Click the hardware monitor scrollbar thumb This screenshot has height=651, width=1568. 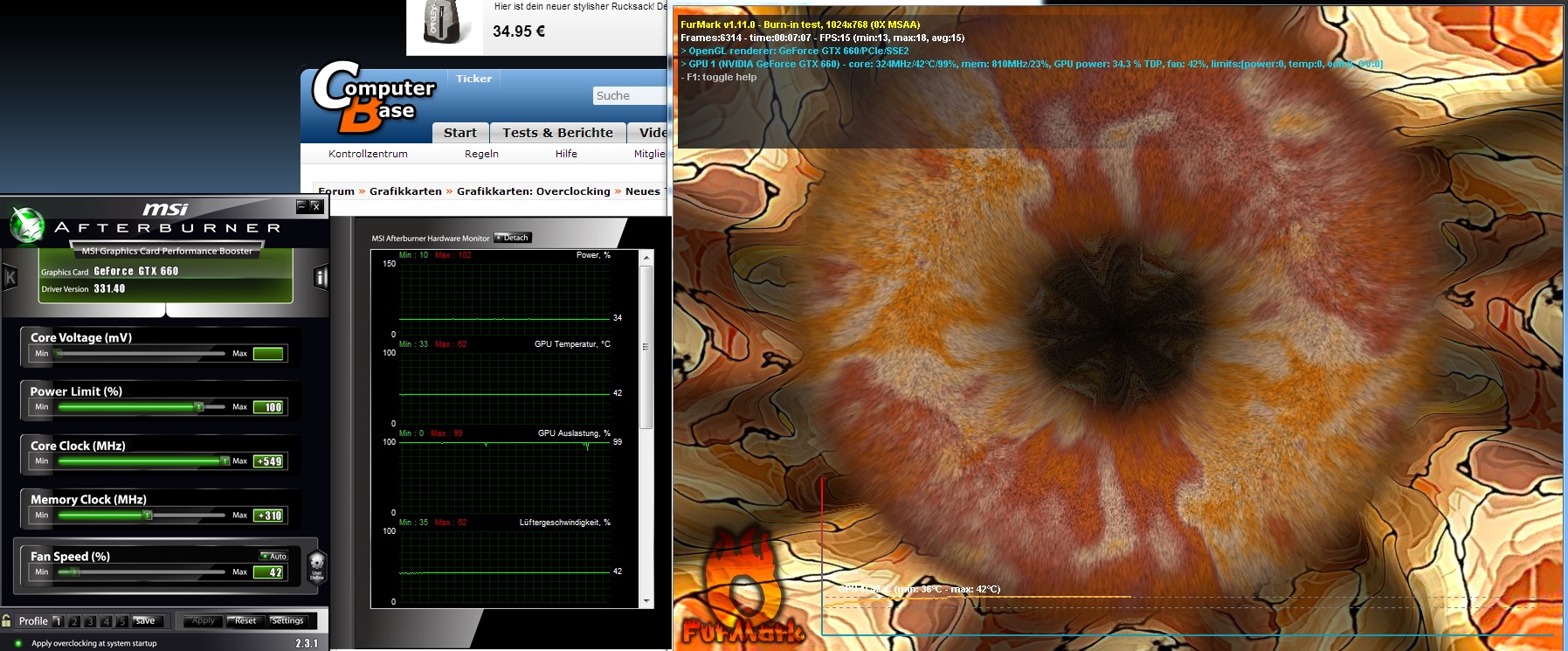[646, 347]
